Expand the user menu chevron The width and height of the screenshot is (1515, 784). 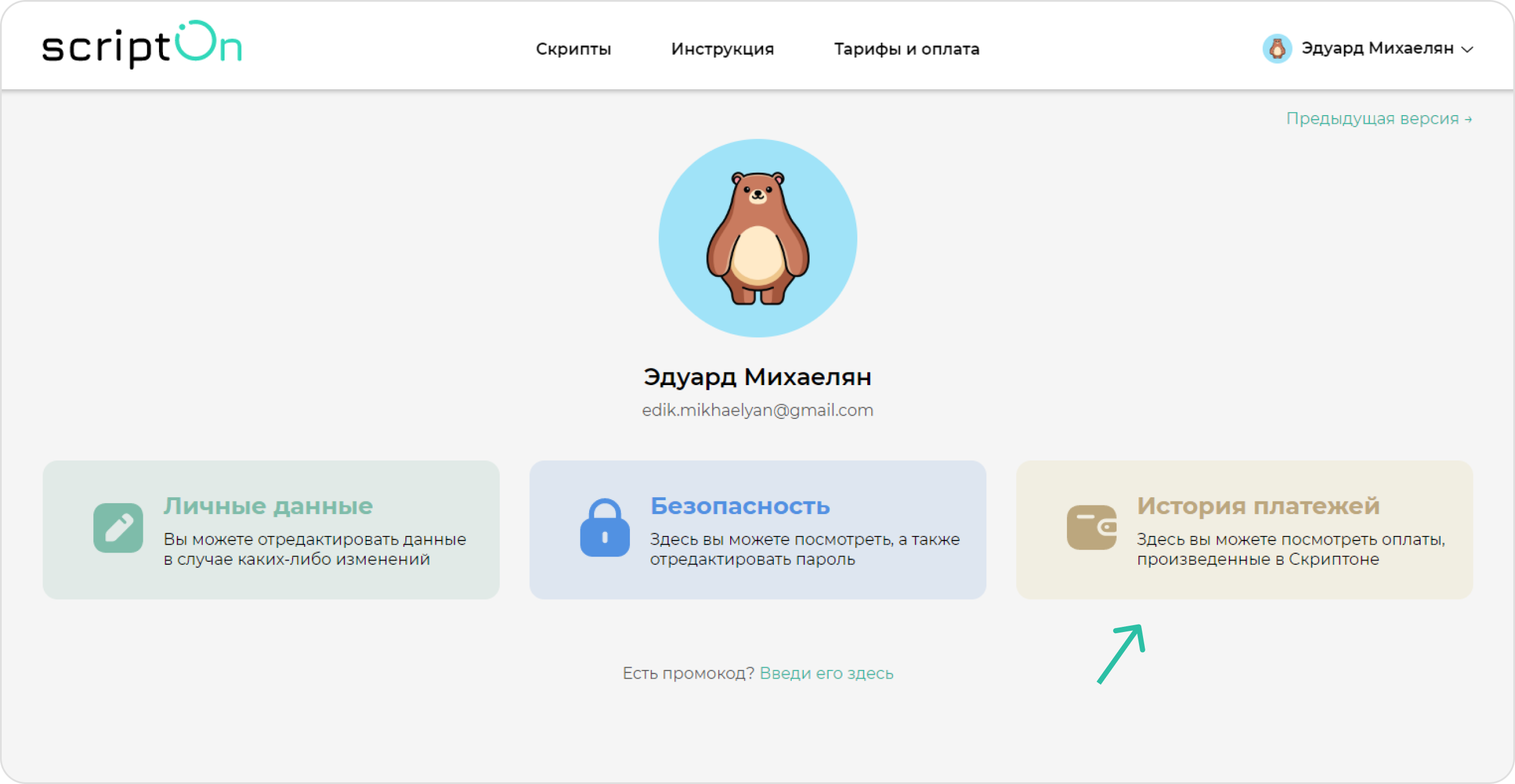click(x=1467, y=50)
